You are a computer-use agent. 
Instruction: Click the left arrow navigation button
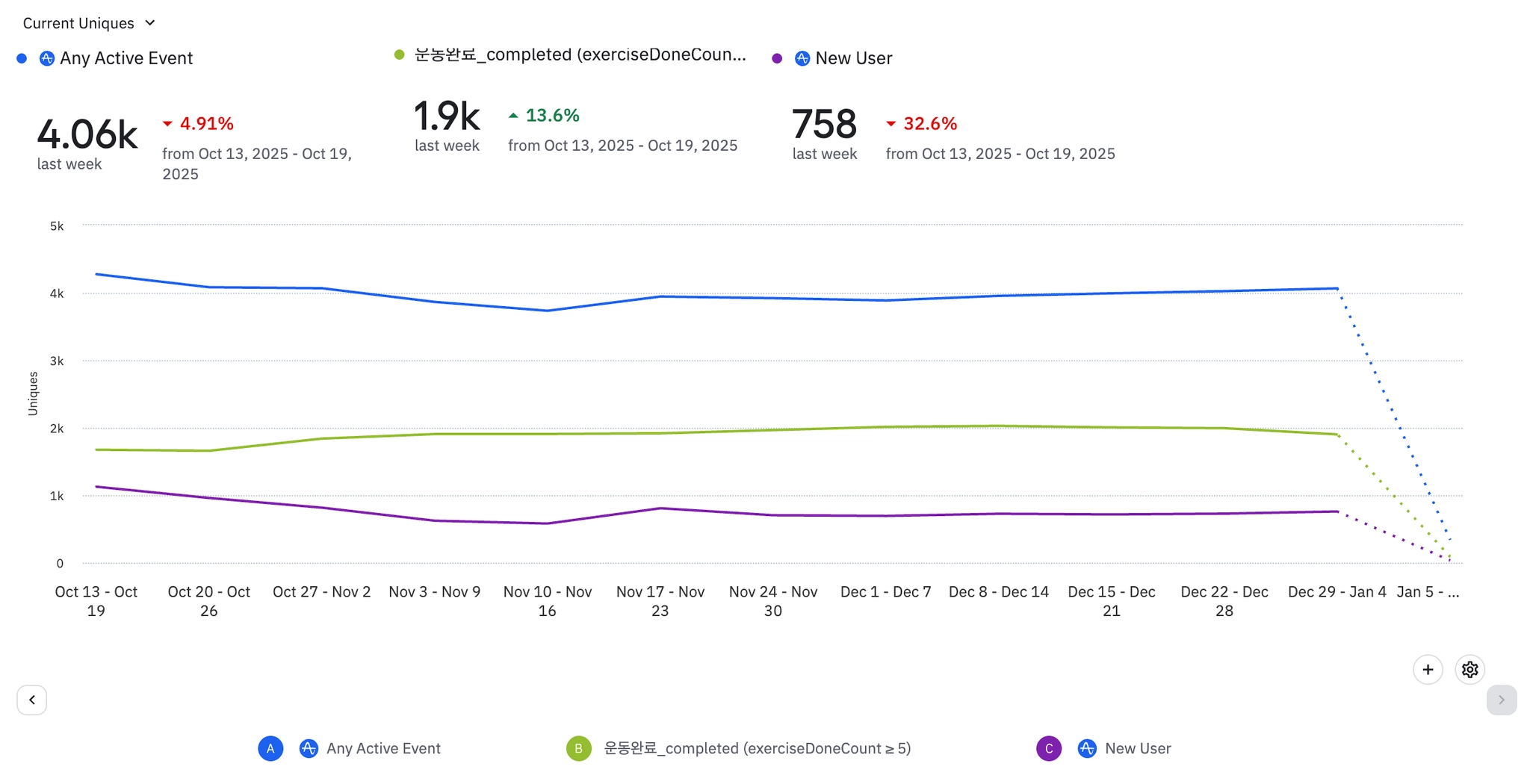tap(32, 700)
